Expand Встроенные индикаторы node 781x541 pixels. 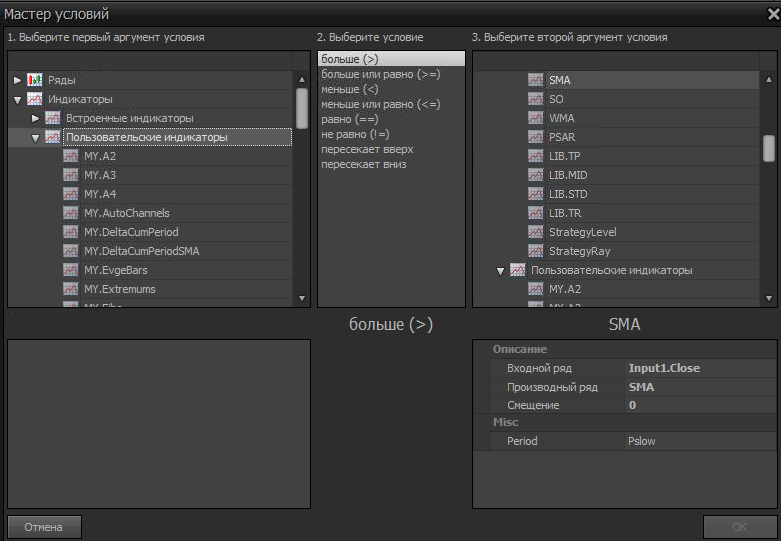(36, 118)
